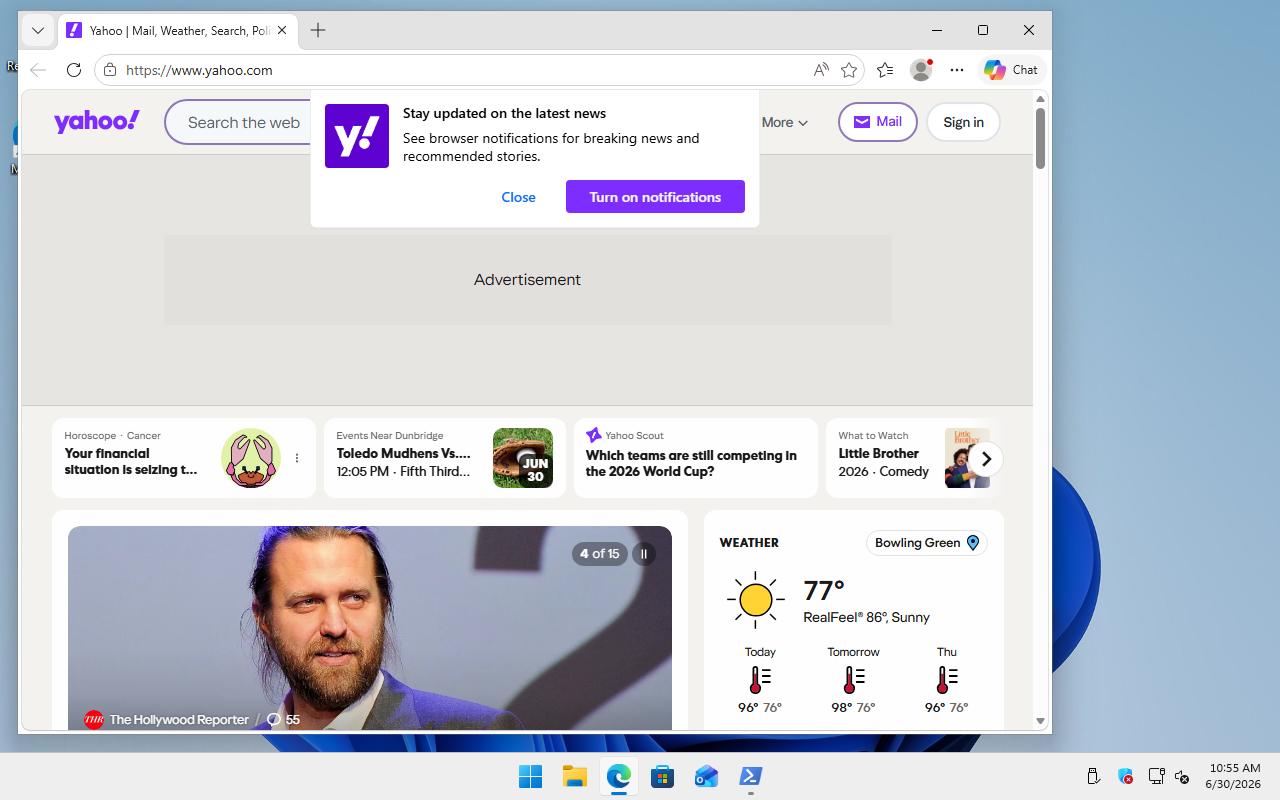Click the taskbar clock and date
The height and width of the screenshot is (800, 1280).
(1233, 776)
